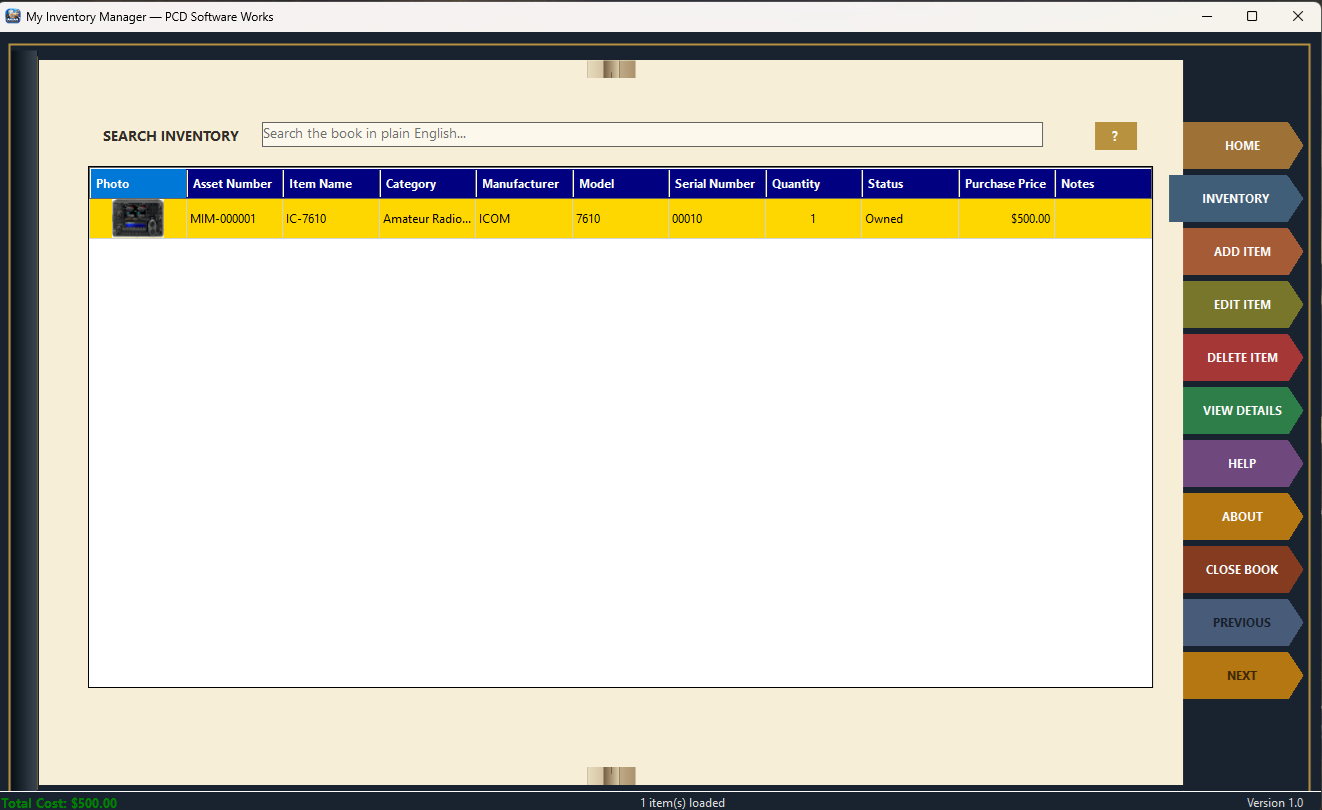
Task: Sort by the Photo column header
Action: tap(139, 184)
